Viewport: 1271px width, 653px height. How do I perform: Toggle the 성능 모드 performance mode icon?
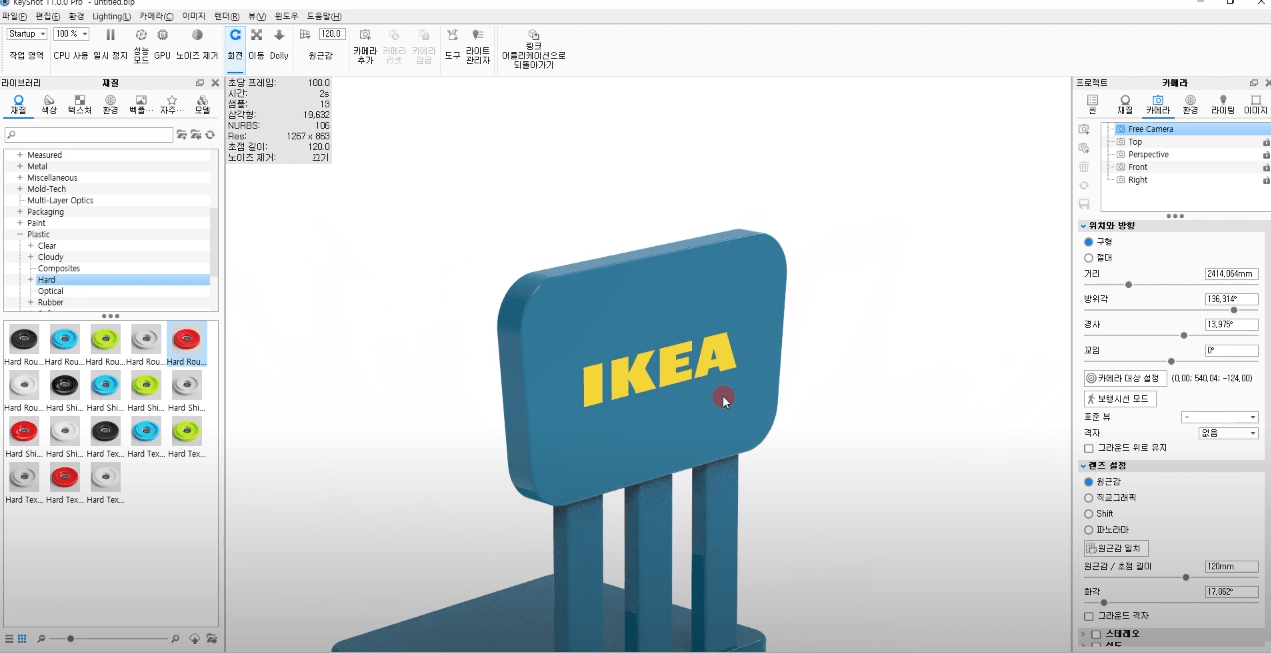pyautogui.click(x=141, y=35)
